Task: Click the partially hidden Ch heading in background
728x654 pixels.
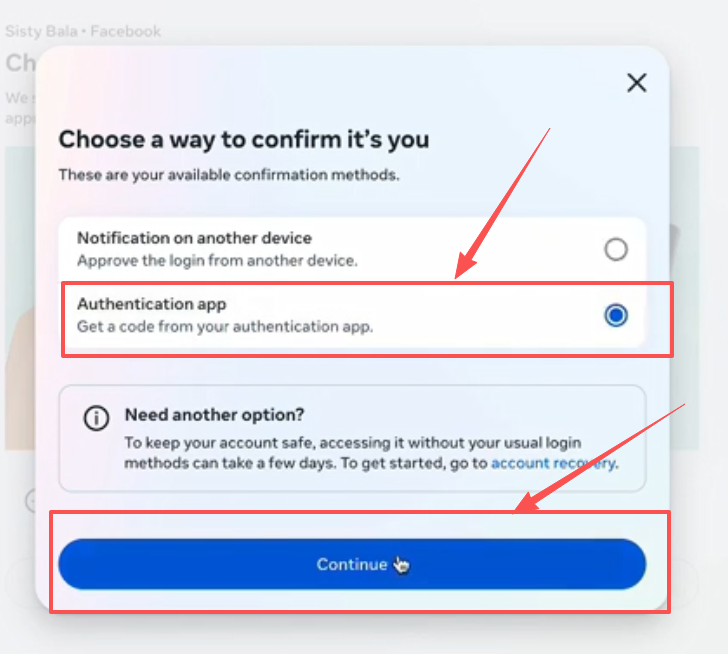Action: pos(20,63)
